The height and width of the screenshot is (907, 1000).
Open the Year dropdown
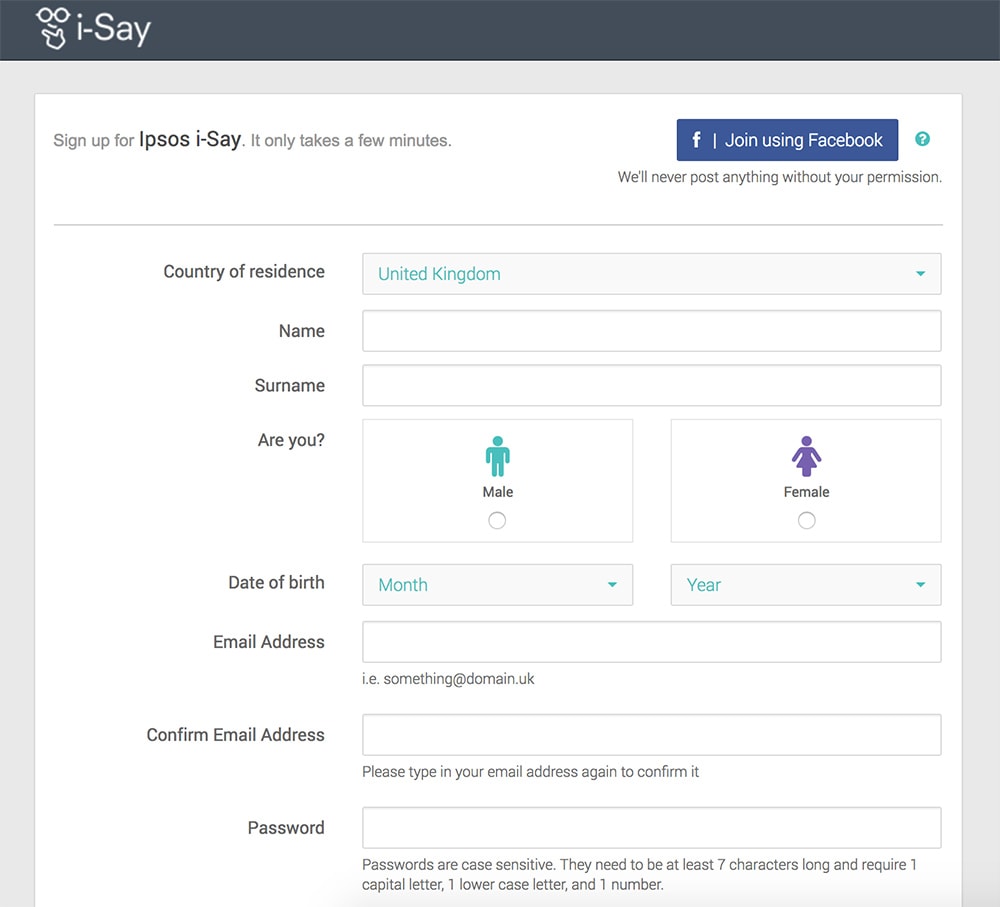(x=806, y=585)
